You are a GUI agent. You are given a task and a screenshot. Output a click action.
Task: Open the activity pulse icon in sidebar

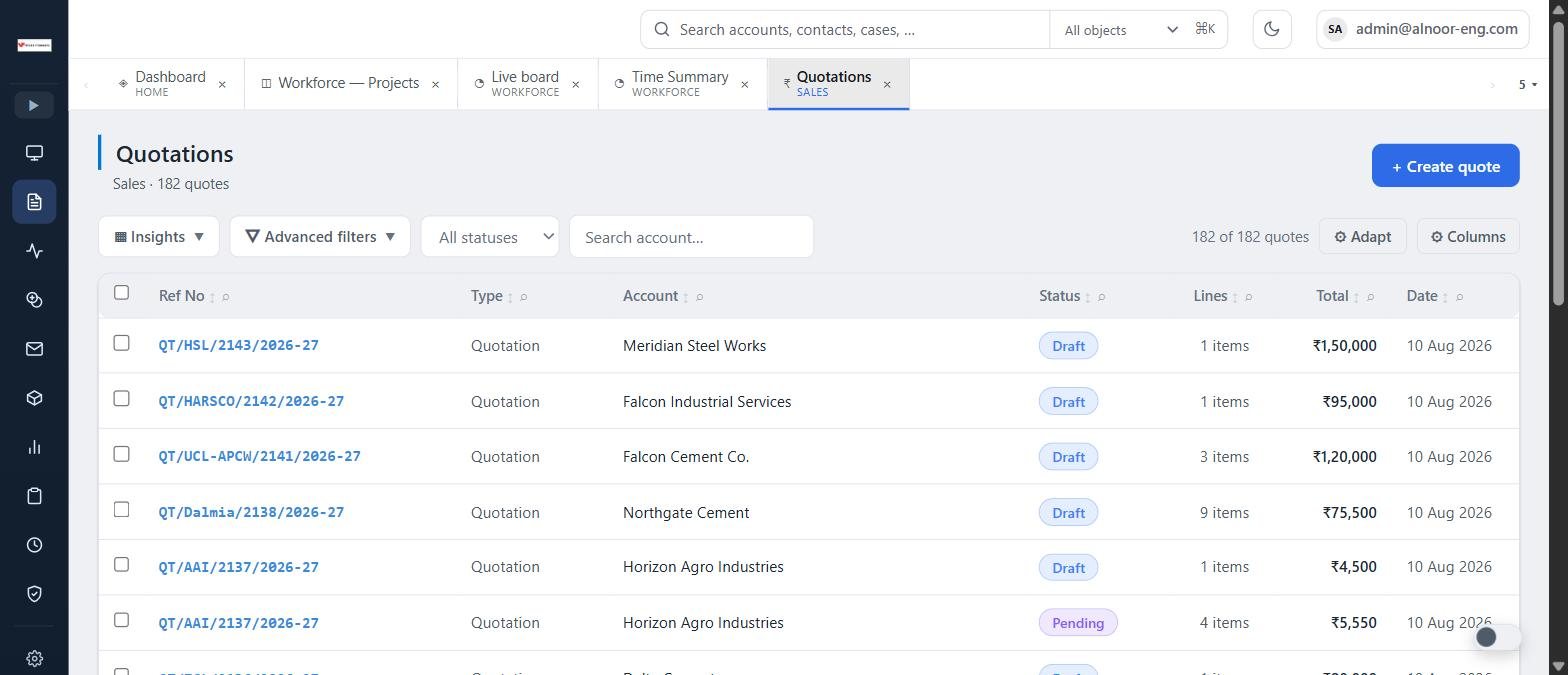pyautogui.click(x=34, y=251)
